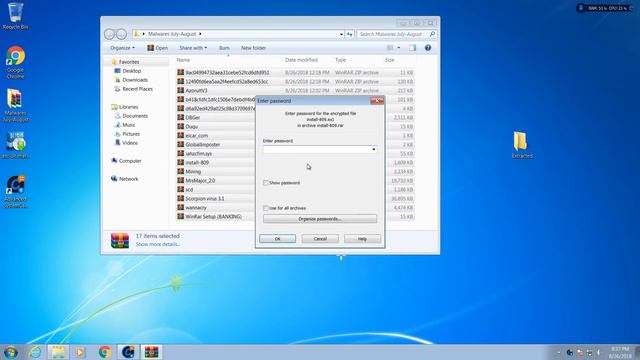Click the taskbar clock showing the date
This screenshot has height=360, width=640.
coord(620,352)
